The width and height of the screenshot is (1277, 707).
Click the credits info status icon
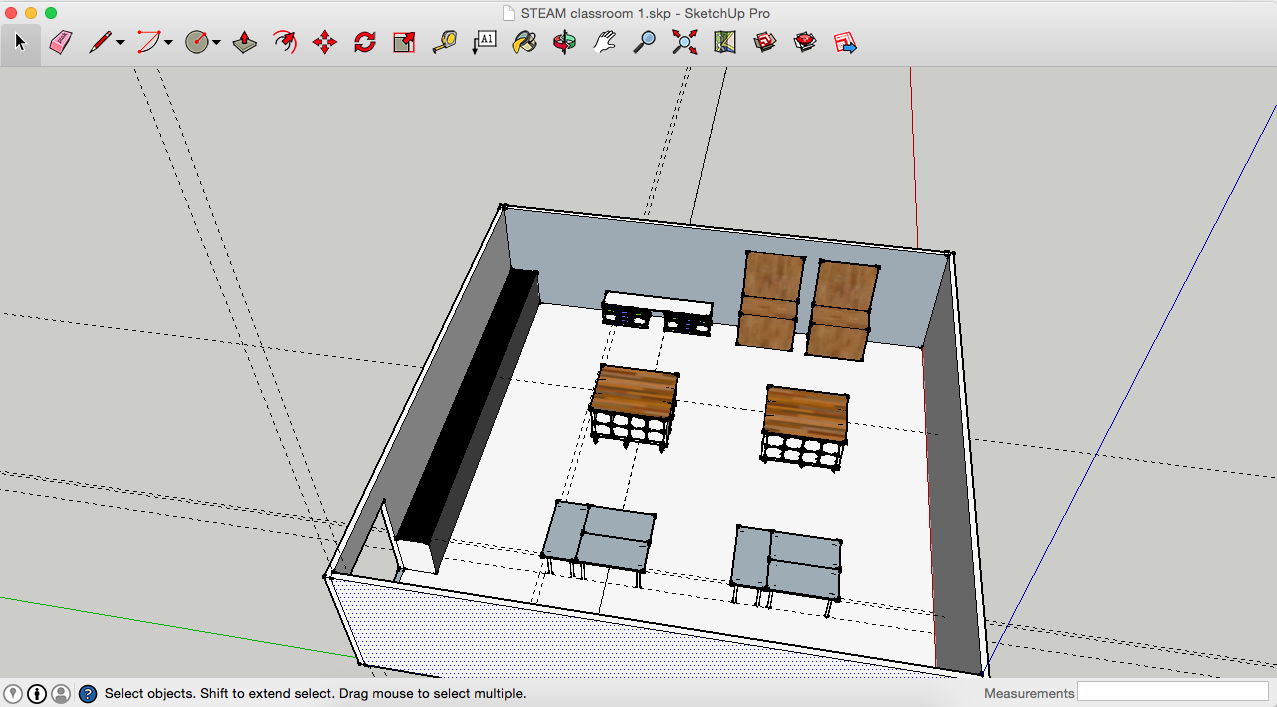coord(37,693)
